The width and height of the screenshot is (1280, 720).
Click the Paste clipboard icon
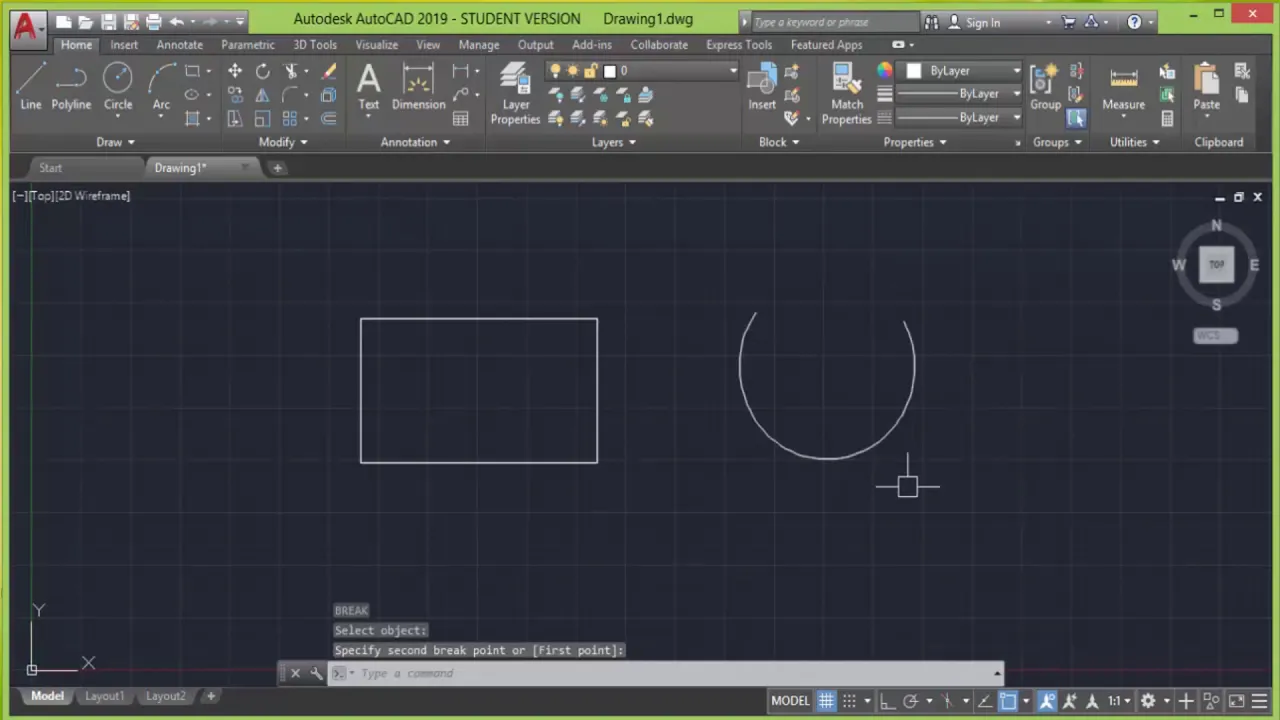(1206, 86)
